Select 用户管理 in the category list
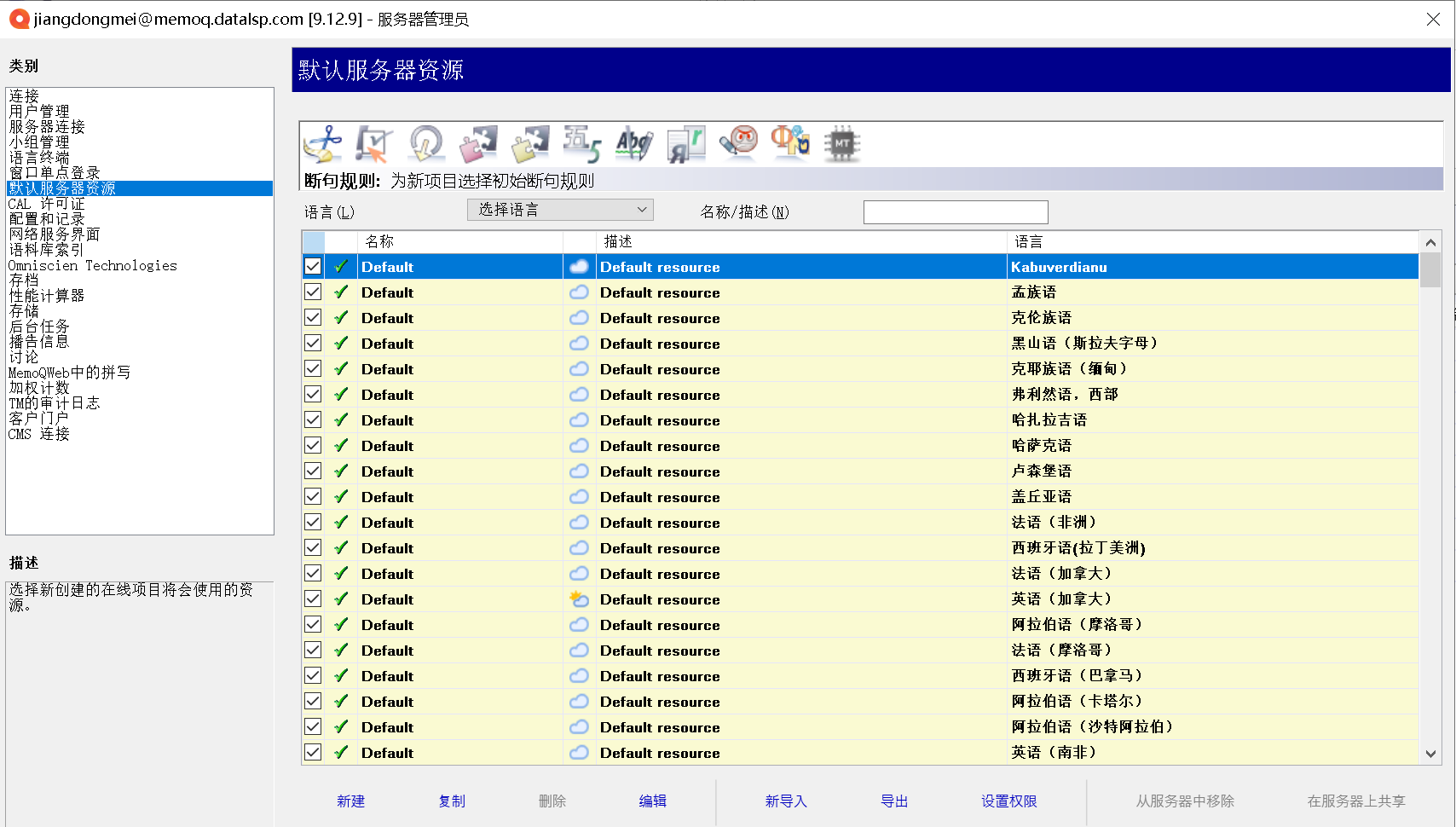The height and width of the screenshot is (827, 1456). click(39, 112)
